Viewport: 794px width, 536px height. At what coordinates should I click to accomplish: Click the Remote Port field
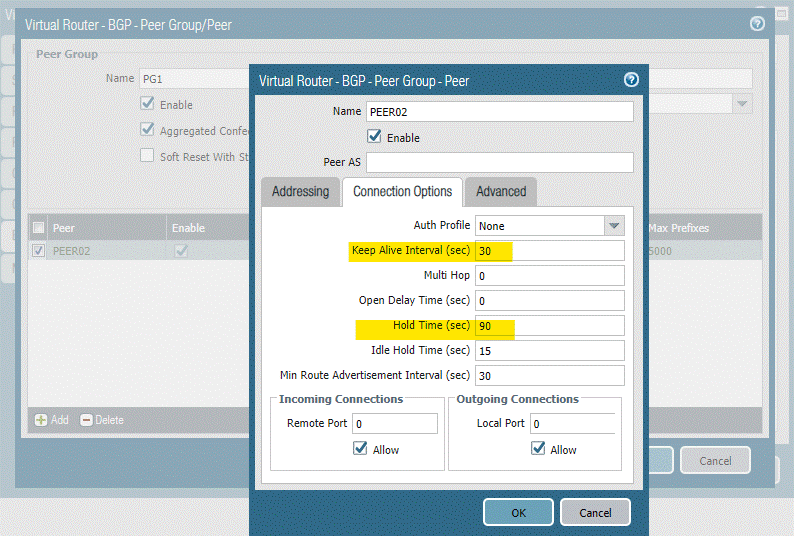click(x=395, y=424)
